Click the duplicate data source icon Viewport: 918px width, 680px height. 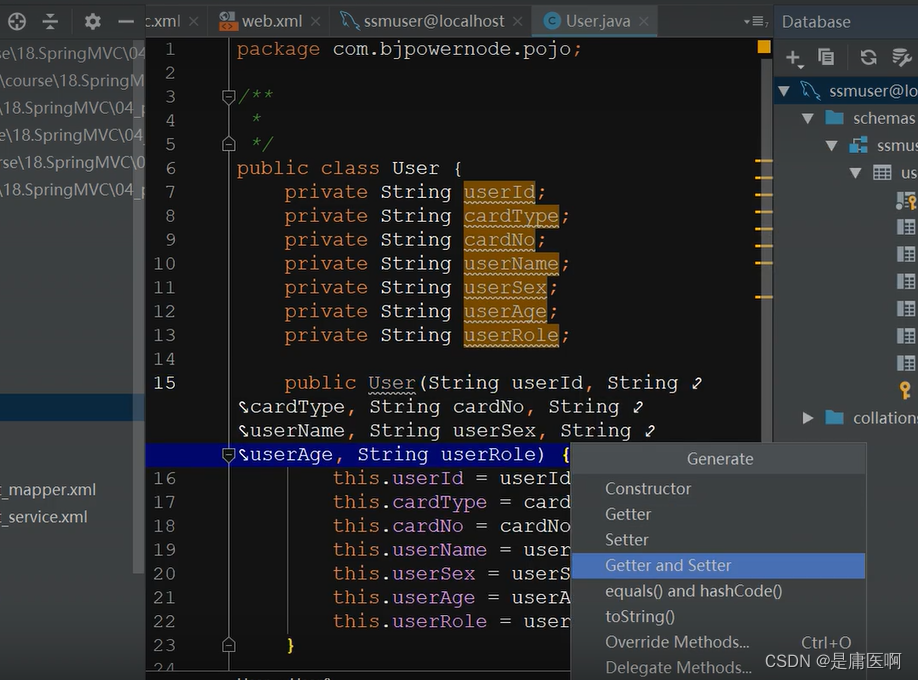[x=826, y=57]
